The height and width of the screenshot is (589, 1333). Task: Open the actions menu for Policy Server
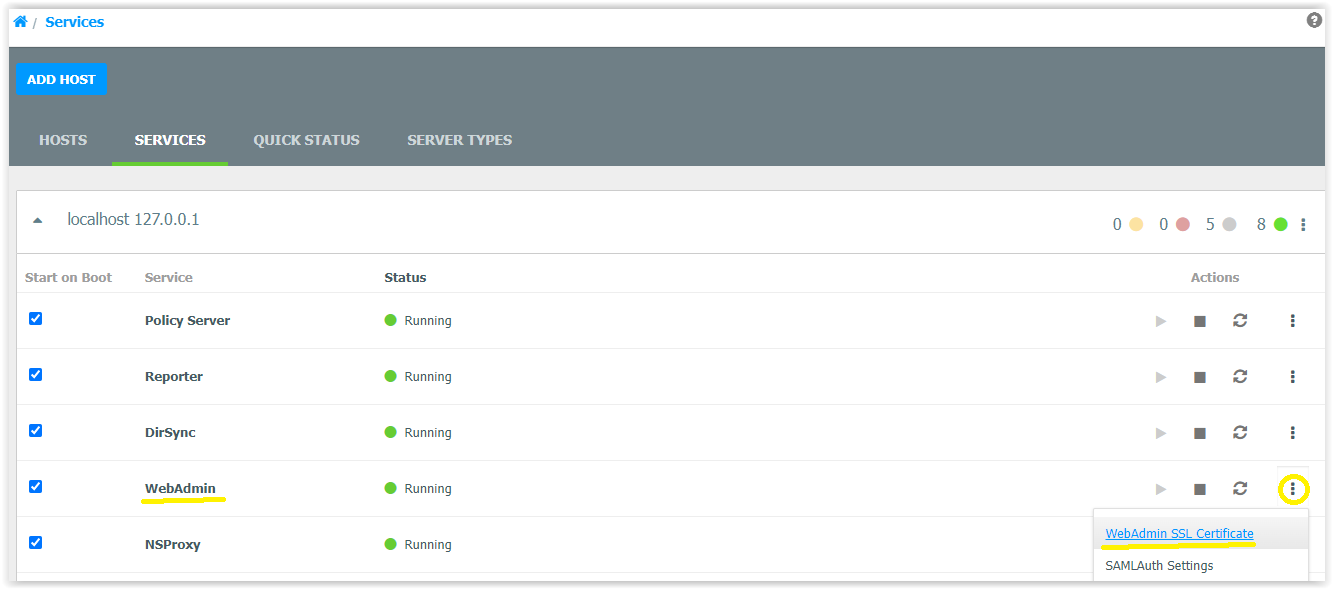coord(1293,320)
